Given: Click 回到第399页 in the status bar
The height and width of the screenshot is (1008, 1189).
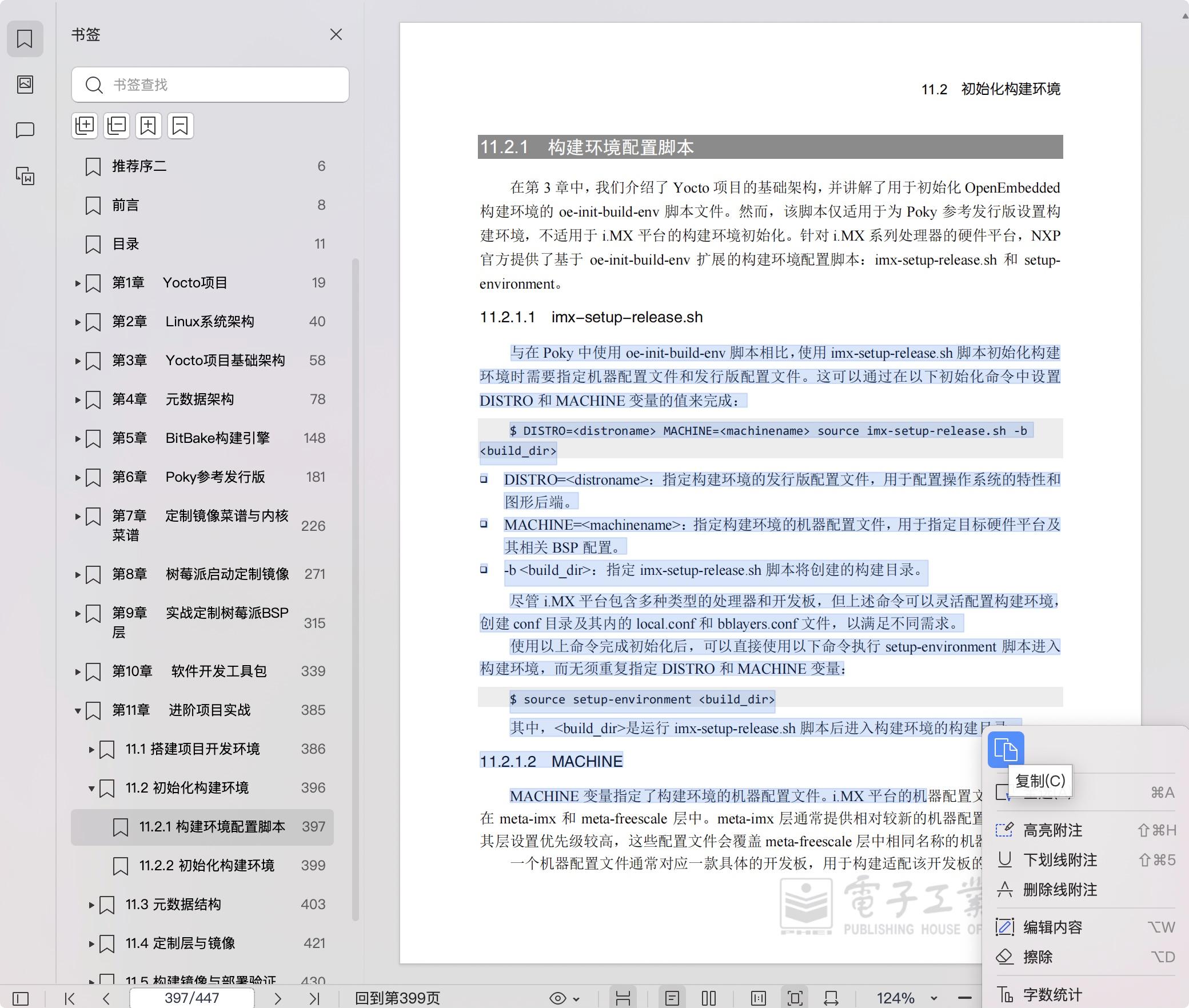Looking at the screenshot, I should pos(397,998).
